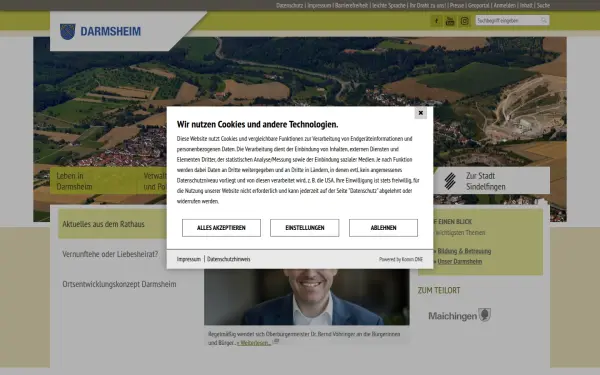Viewport: 600px width, 375px height.
Task: Open the YouTube icon in header
Action: [450, 21]
